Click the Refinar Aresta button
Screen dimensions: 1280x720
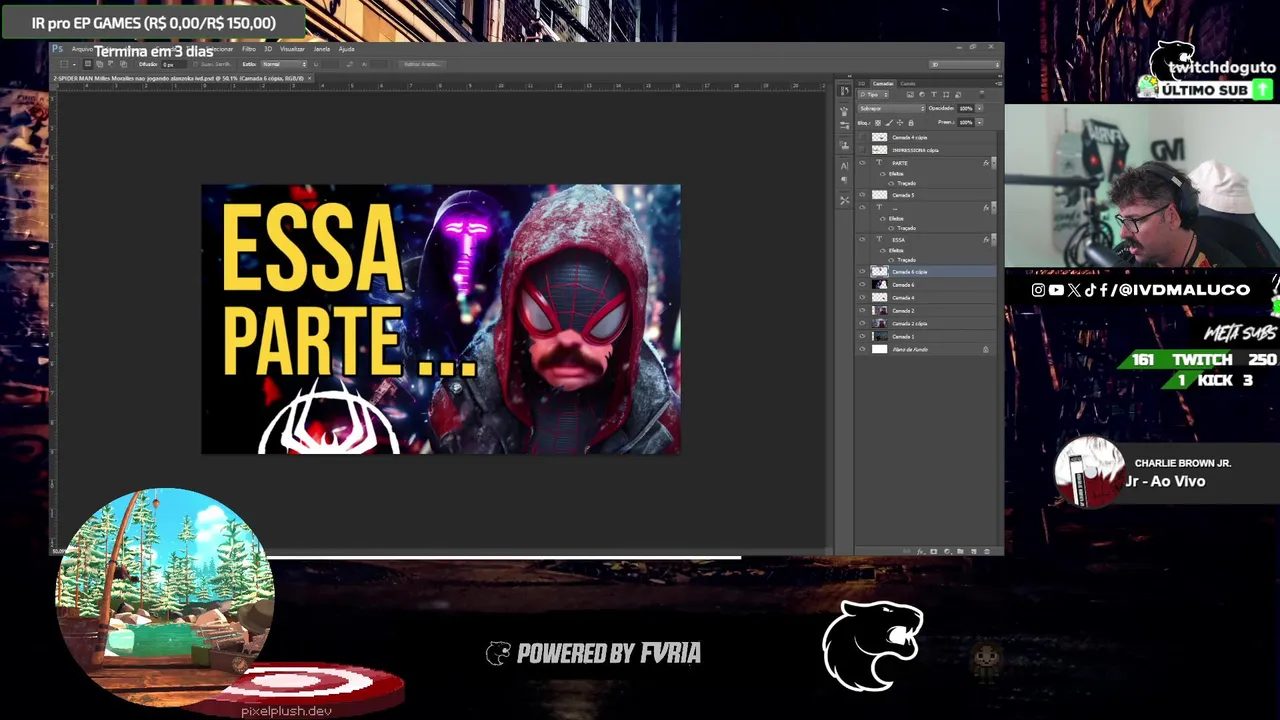click(x=420, y=64)
